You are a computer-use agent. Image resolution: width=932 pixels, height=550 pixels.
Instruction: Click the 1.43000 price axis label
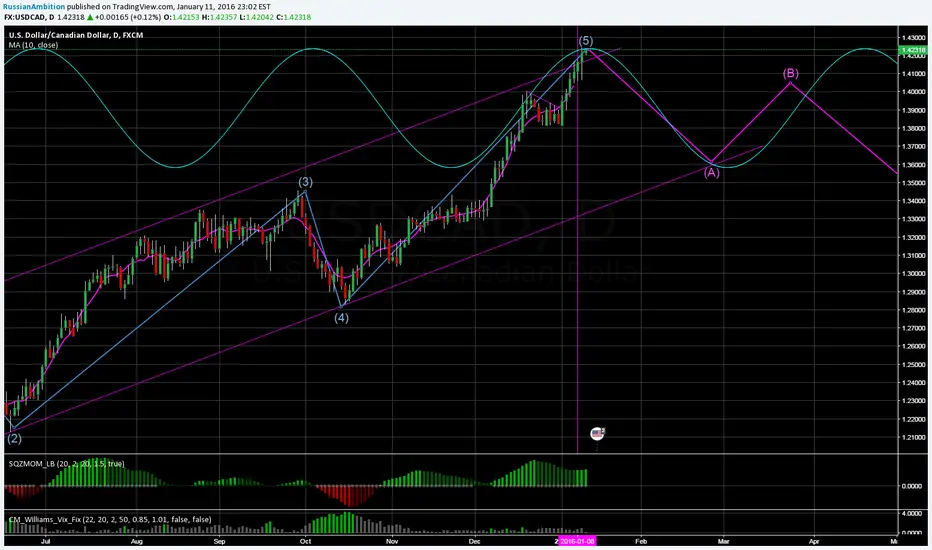(914, 37)
